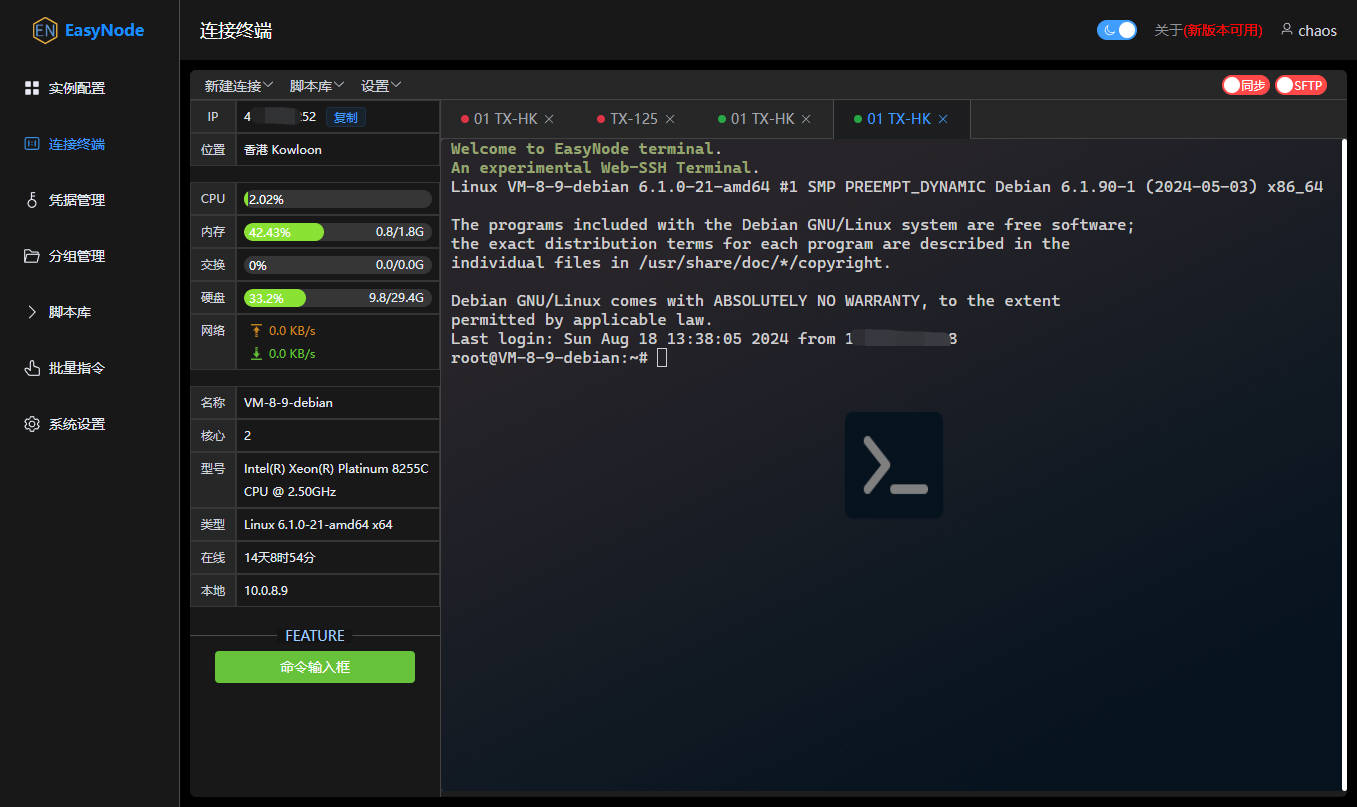Copy the IP address with 复制
1357x807 pixels.
click(345, 117)
